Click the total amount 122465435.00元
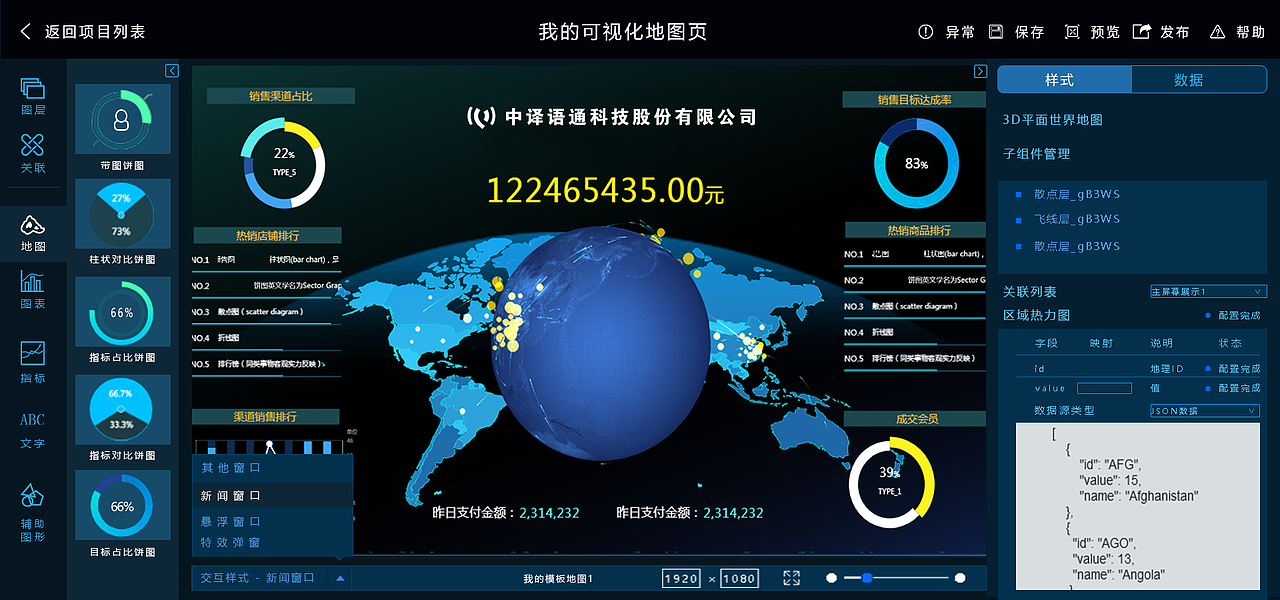The height and width of the screenshot is (600, 1280). coord(606,190)
